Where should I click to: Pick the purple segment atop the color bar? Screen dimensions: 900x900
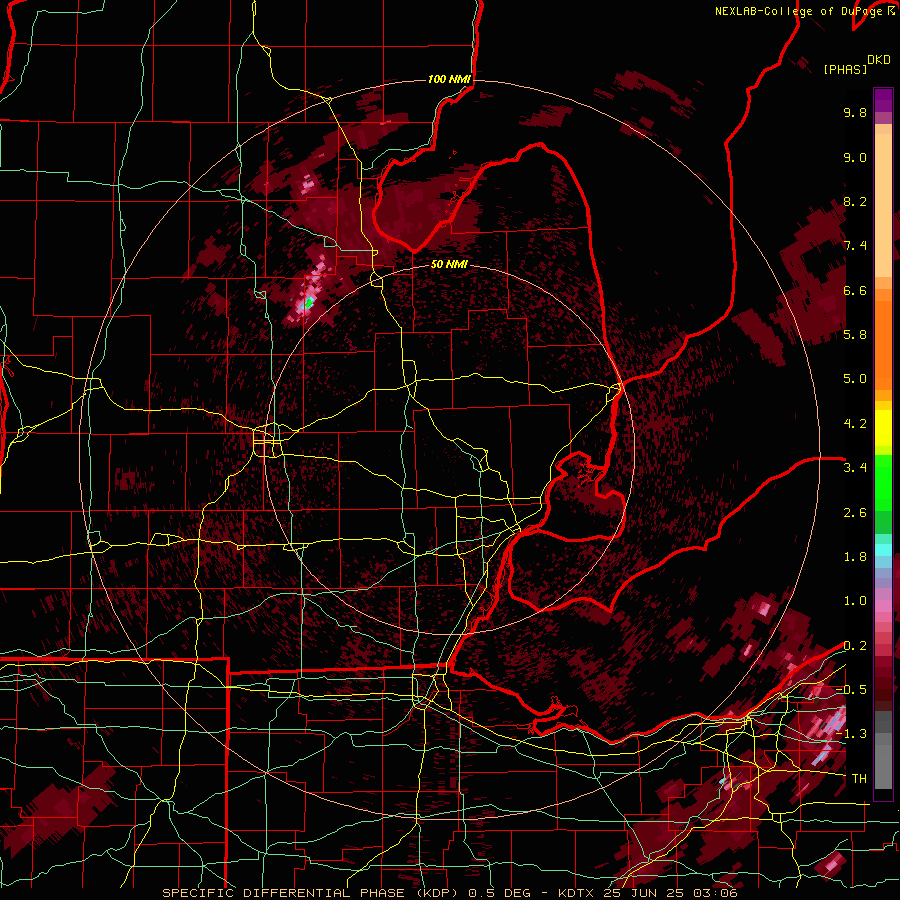coord(883,100)
